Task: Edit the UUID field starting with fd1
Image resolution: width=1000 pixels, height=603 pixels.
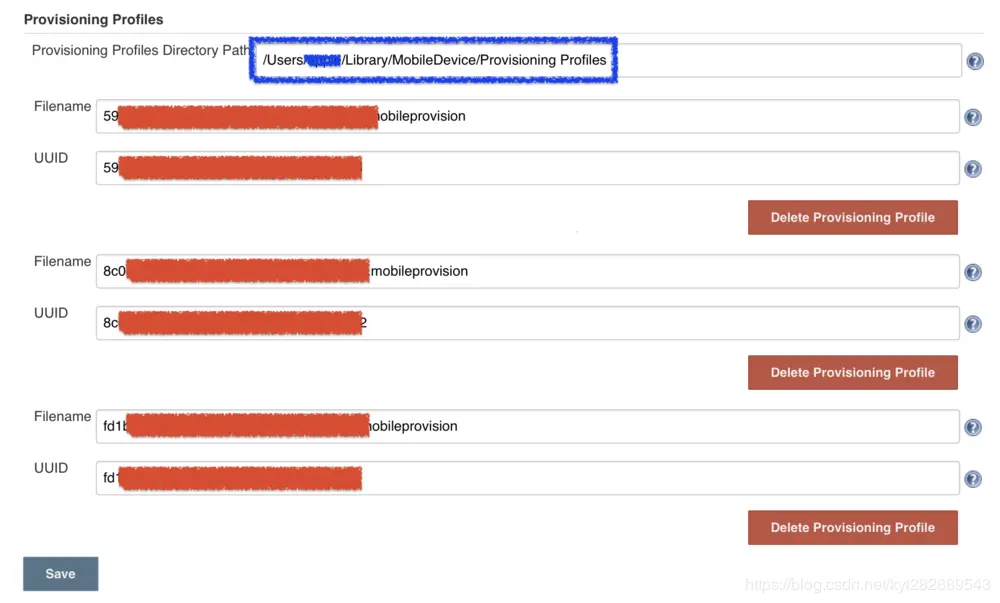Action: [x=527, y=478]
